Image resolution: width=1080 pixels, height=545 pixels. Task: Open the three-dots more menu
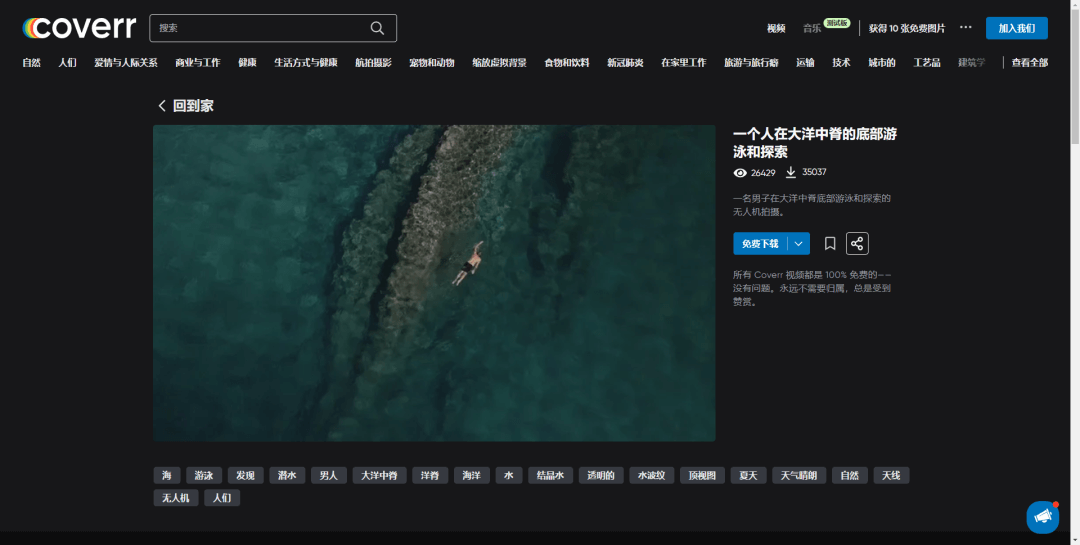tap(965, 28)
